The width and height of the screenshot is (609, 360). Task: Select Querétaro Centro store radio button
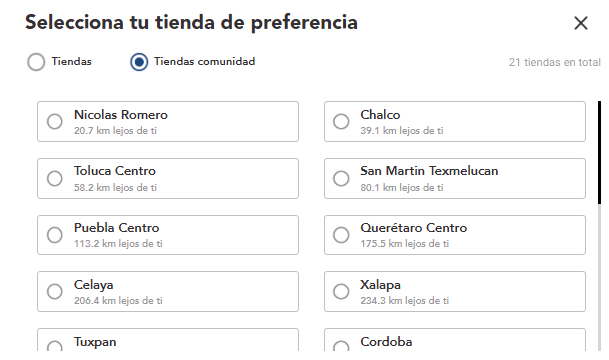341,235
